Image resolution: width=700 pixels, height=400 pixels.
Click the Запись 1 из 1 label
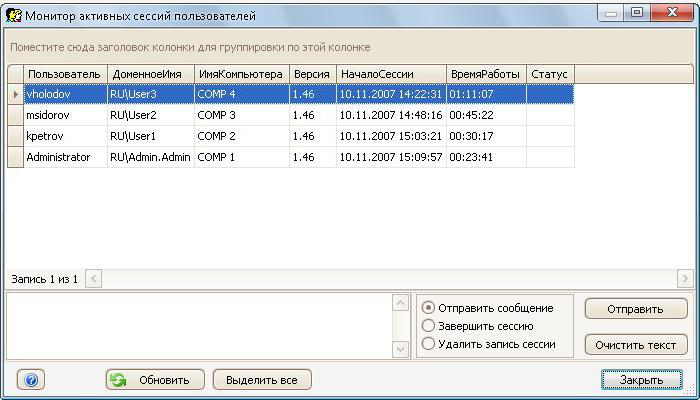(45, 279)
